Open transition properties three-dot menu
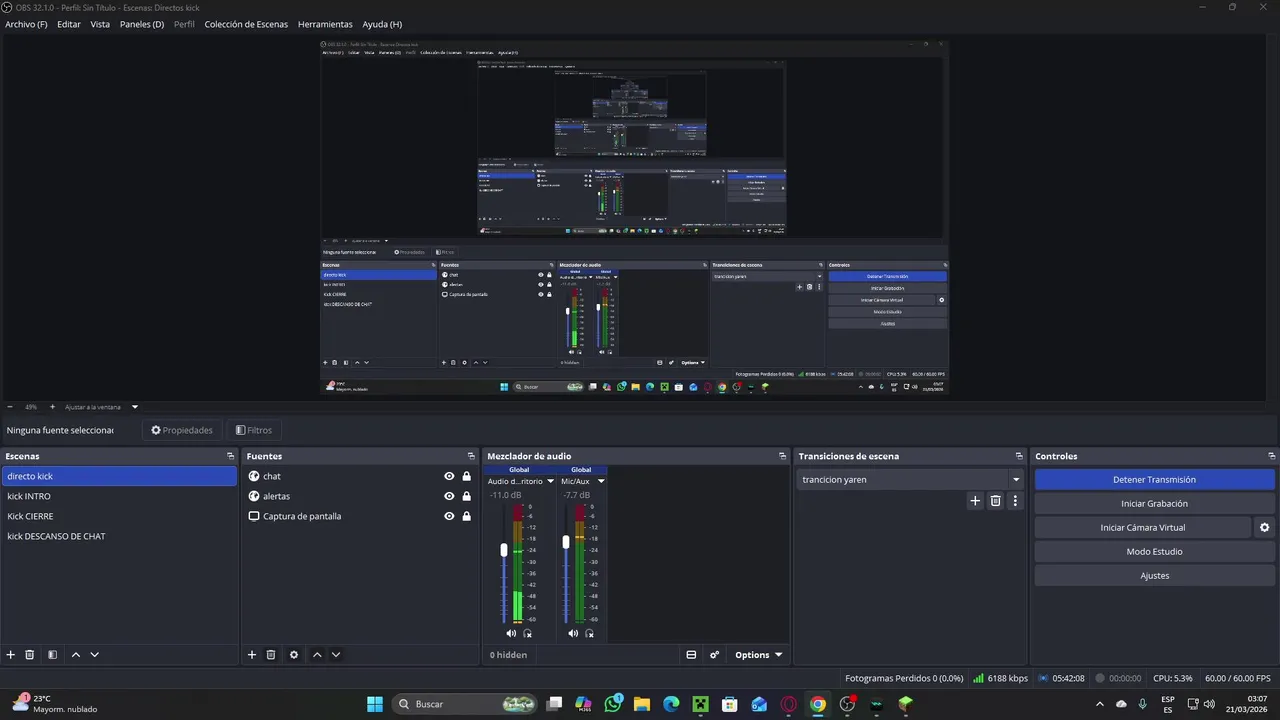1280x720 pixels. click(x=1015, y=501)
